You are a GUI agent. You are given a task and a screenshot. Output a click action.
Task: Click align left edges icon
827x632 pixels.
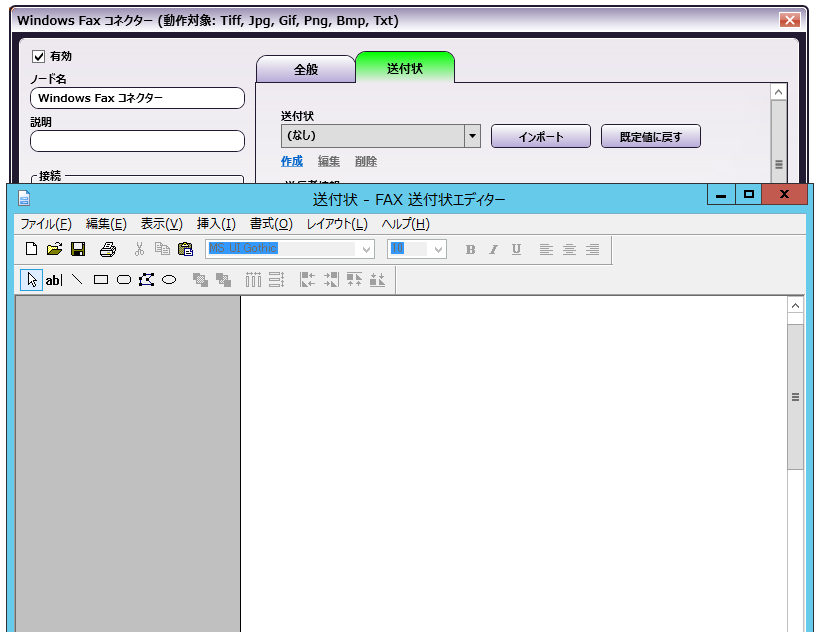tap(307, 280)
